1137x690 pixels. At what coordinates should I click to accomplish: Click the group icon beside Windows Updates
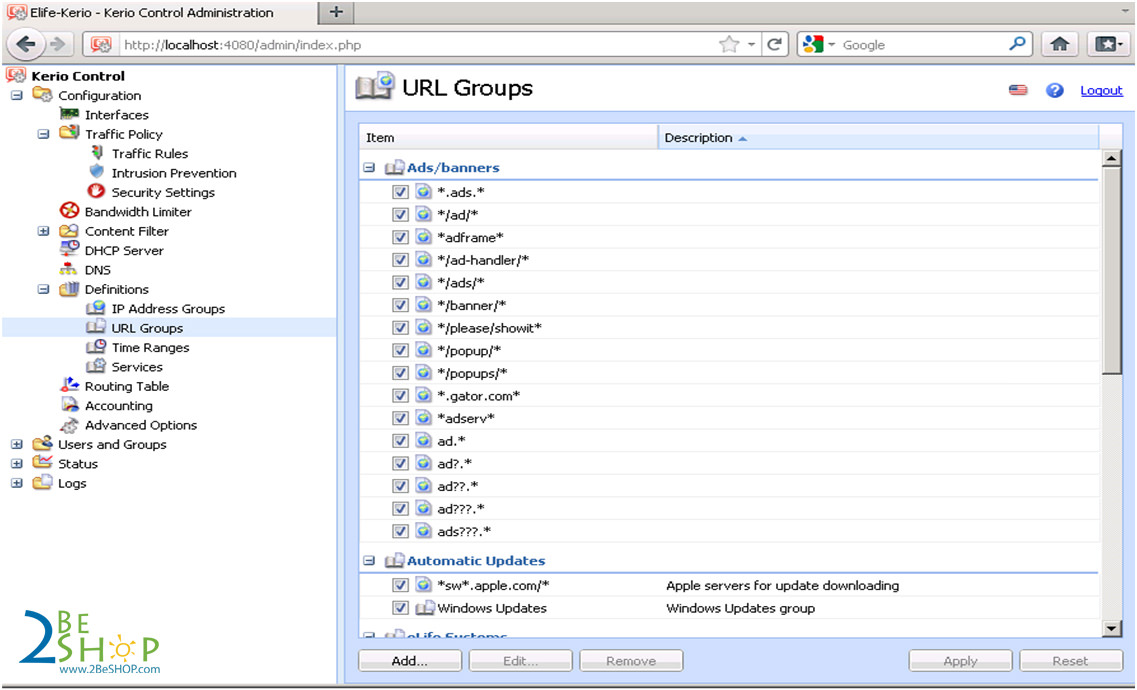(x=425, y=607)
